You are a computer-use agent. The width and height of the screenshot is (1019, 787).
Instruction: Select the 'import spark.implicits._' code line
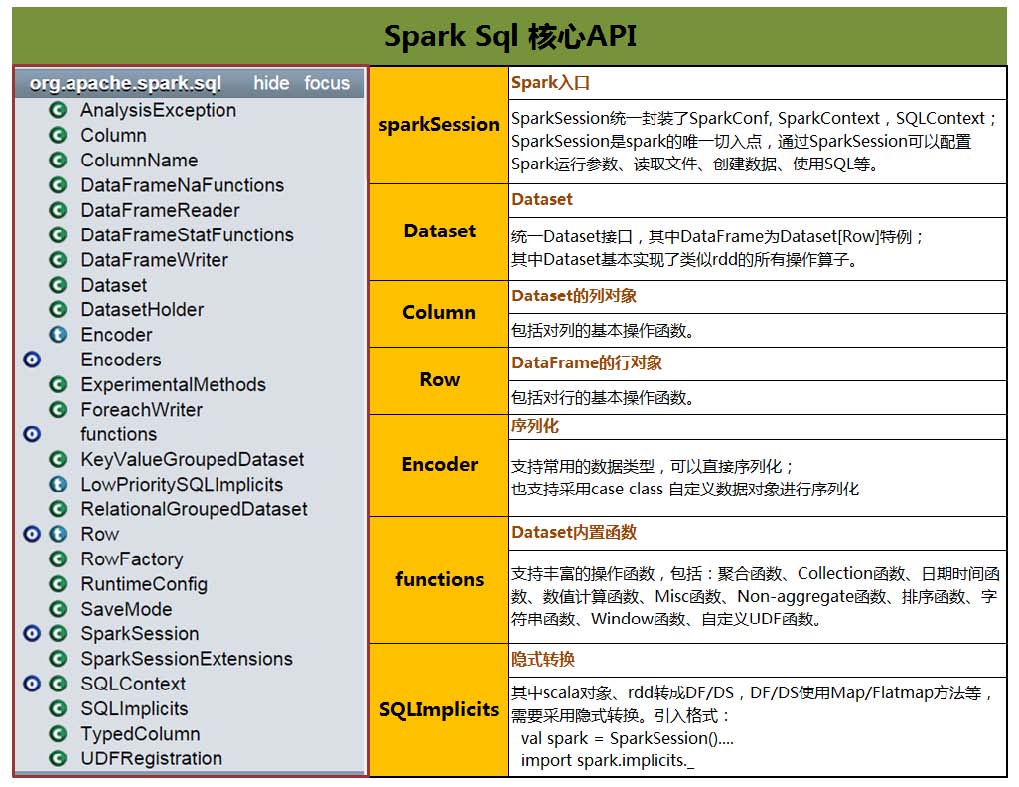click(x=607, y=760)
